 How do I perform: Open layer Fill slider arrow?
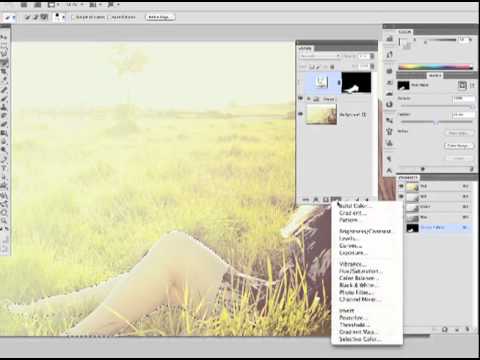(x=372, y=66)
